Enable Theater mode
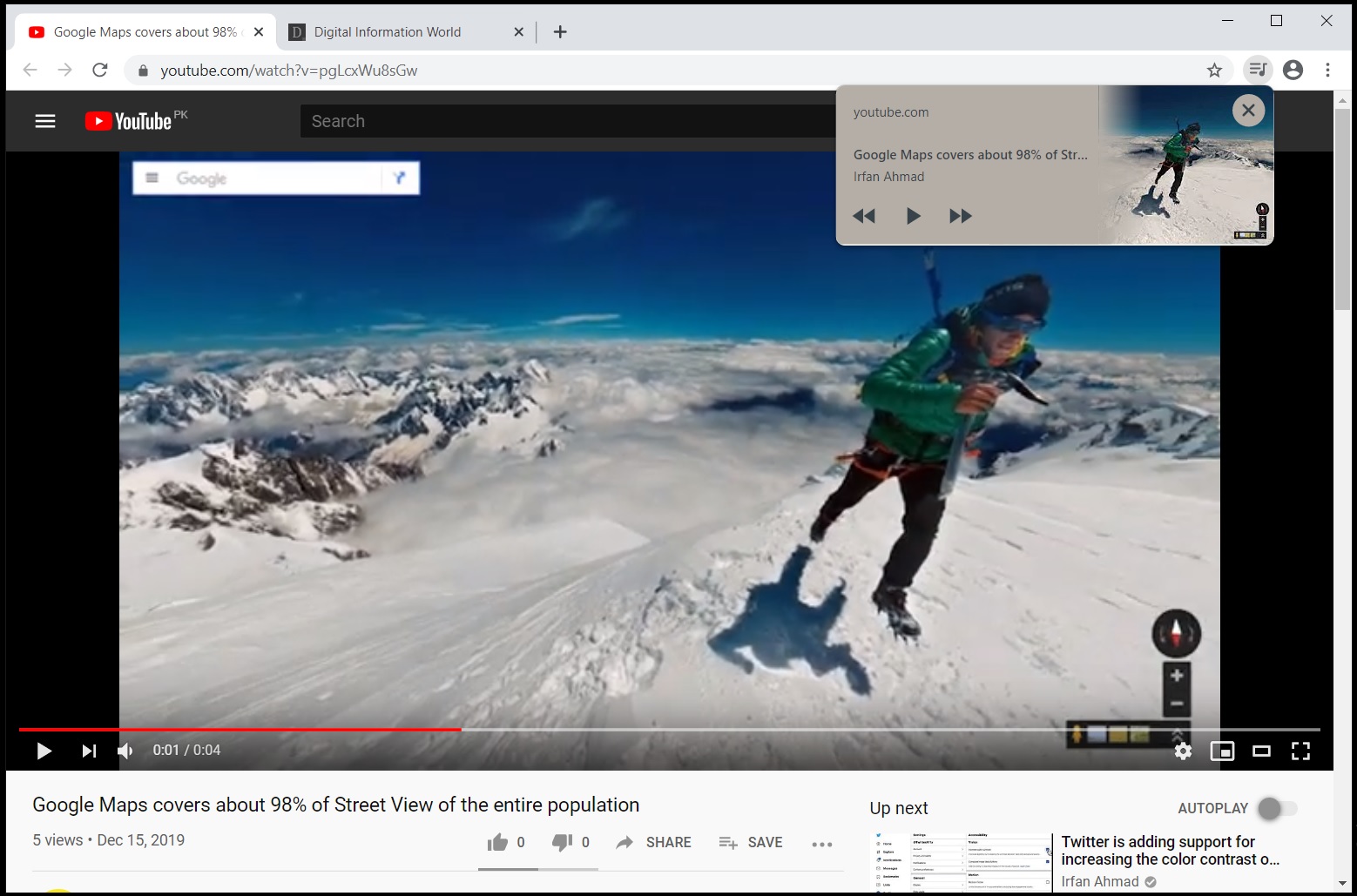 (1261, 751)
